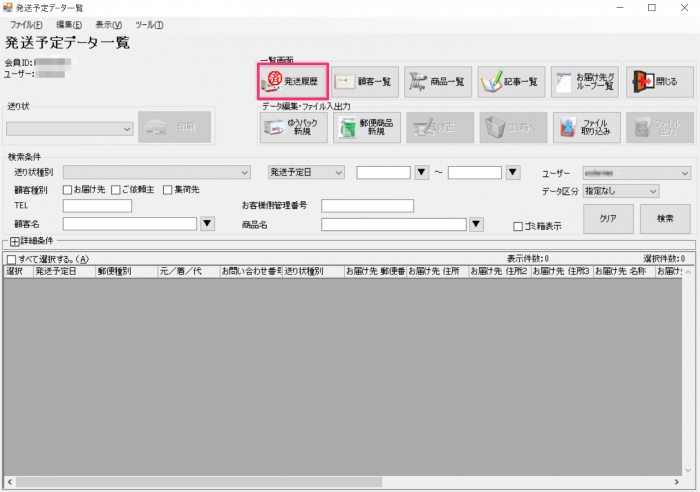
Task: Click the TEL input field
Action: point(97,206)
